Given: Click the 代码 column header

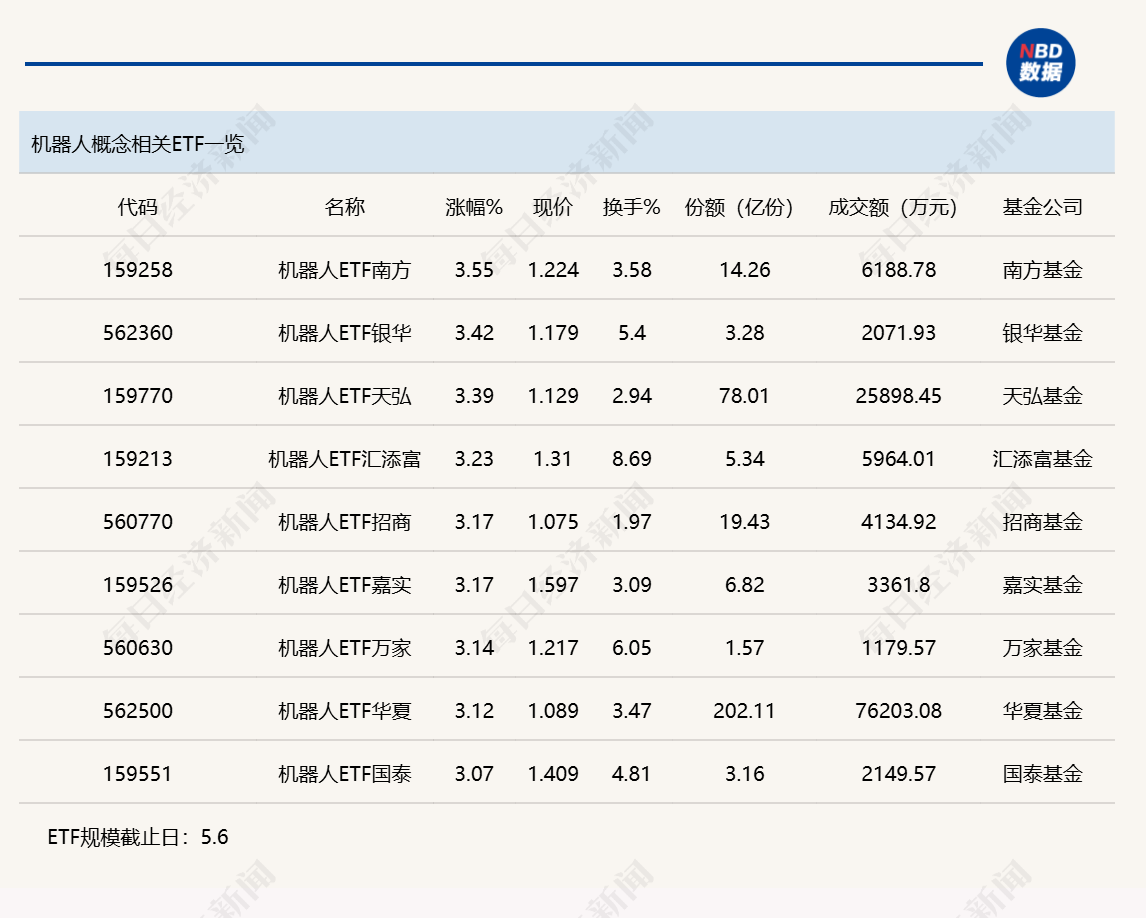Looking at the screenshot, I should coord(137,207).
